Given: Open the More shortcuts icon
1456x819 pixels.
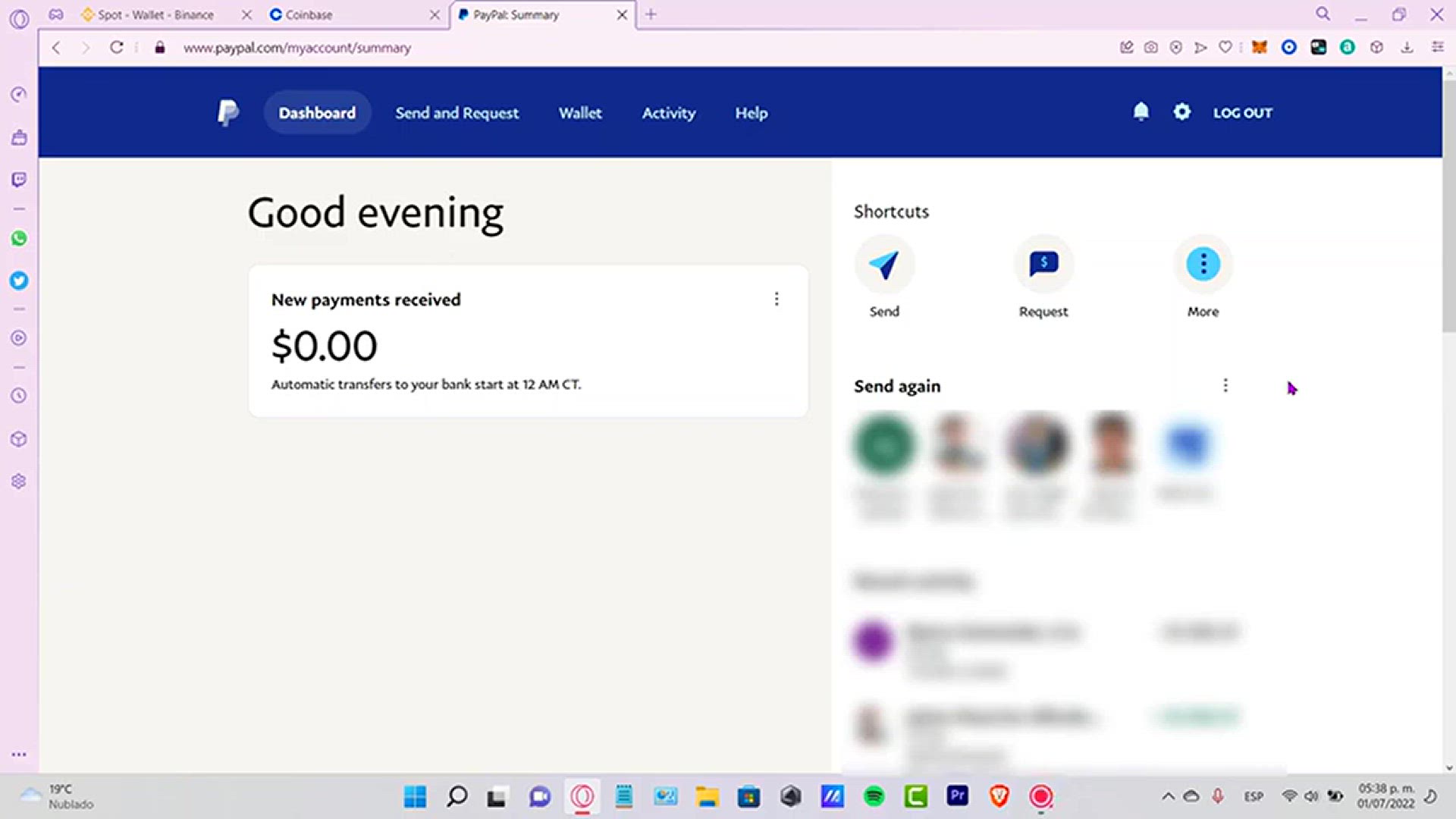Looking at the screenshot, I should [1203, 265].
